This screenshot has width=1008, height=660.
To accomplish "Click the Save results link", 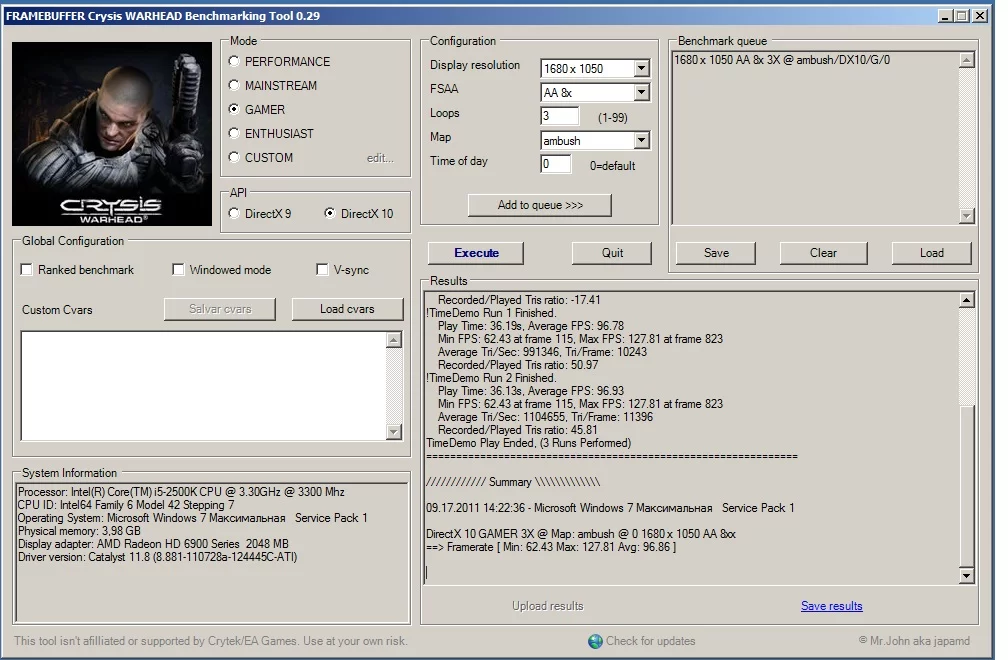I will click(831, 606).
